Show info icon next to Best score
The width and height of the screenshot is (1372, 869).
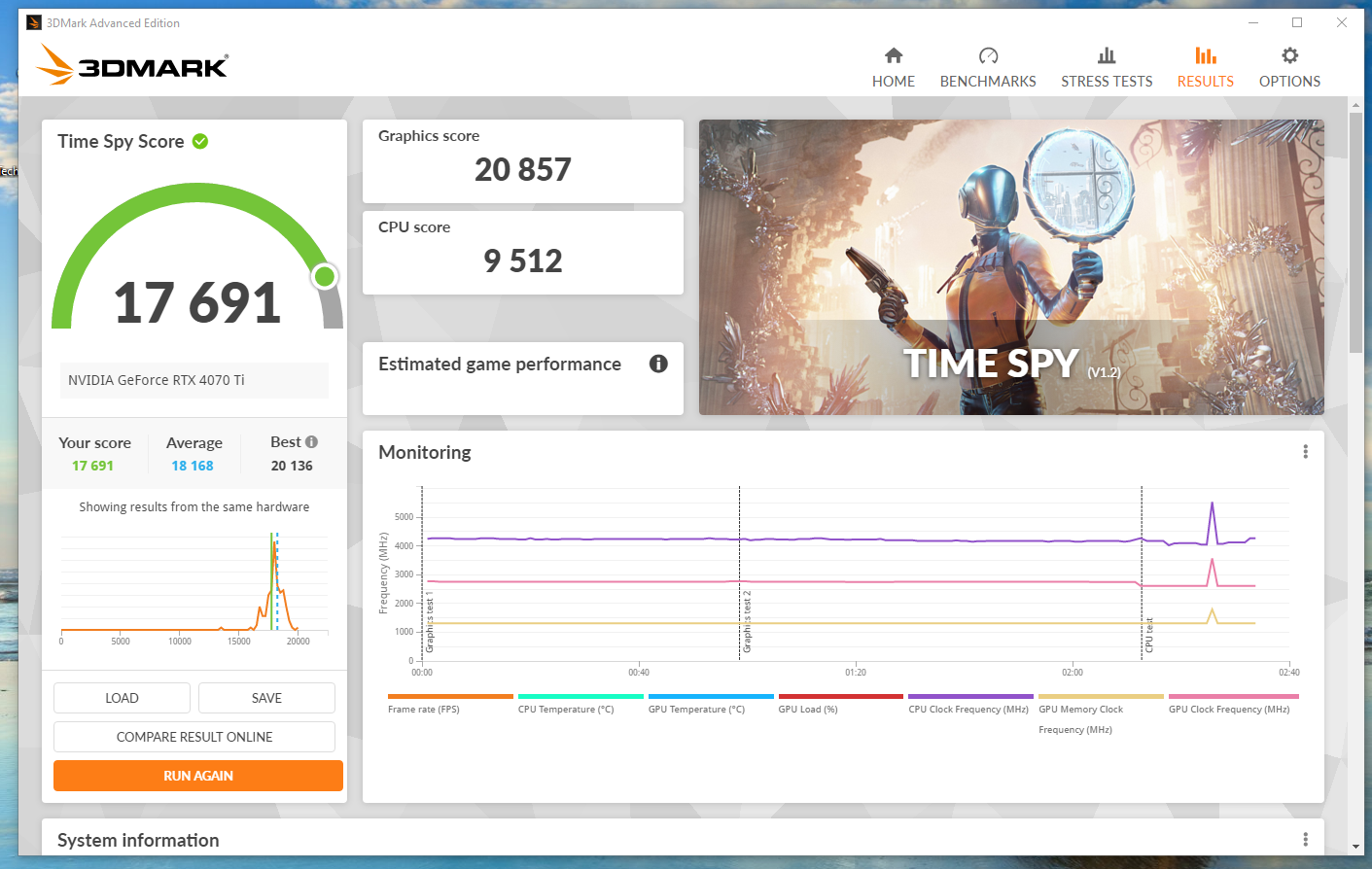311,441
